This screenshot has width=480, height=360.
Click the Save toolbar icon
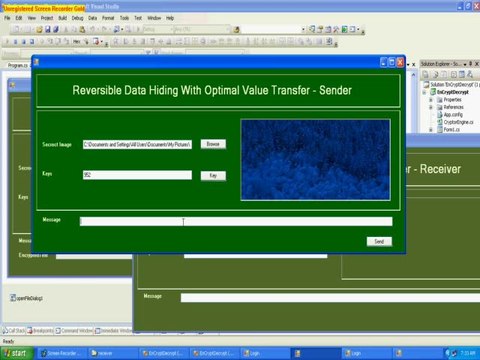[x=48, y=30]
